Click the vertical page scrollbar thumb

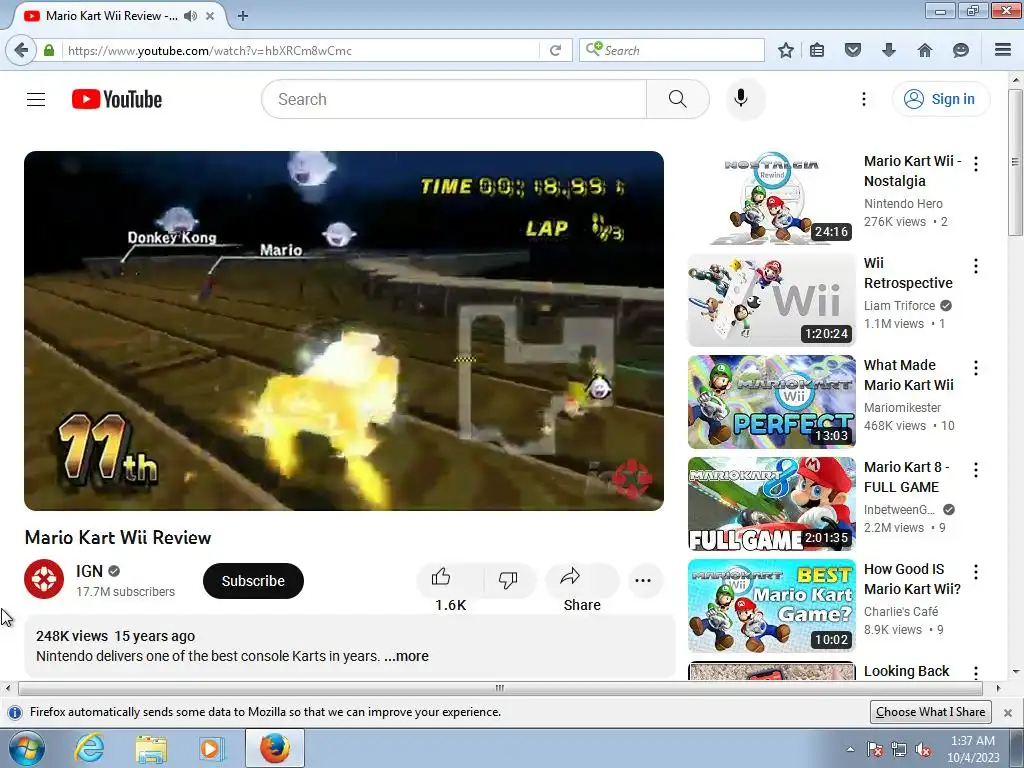[x=1015, y=162]
